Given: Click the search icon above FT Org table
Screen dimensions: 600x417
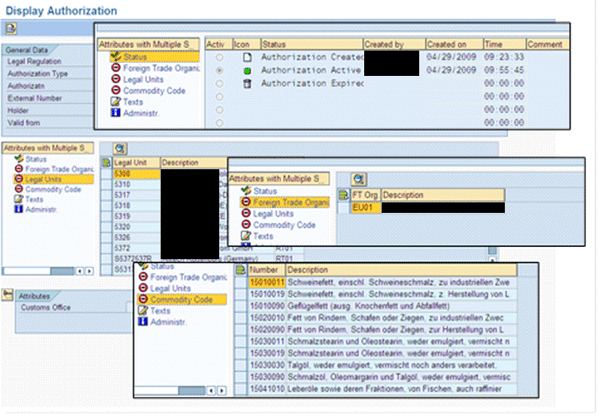Looking at the screenshot, I should pyautogui.click(x=358, y=178).
